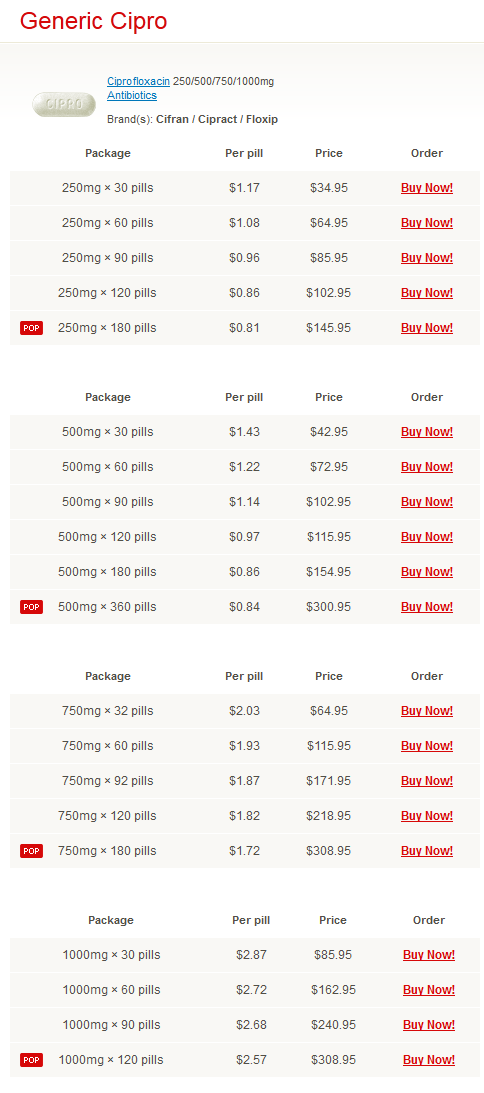
Task: Click POP badge beside 500mg × 360 pills
Action: (x=31, y=606)
